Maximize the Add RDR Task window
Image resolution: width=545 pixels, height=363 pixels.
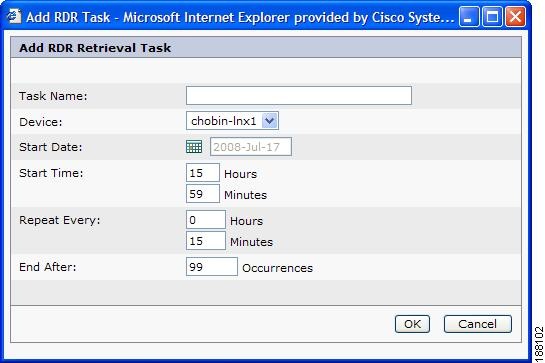pyautogui.click(x=492, y=17)
